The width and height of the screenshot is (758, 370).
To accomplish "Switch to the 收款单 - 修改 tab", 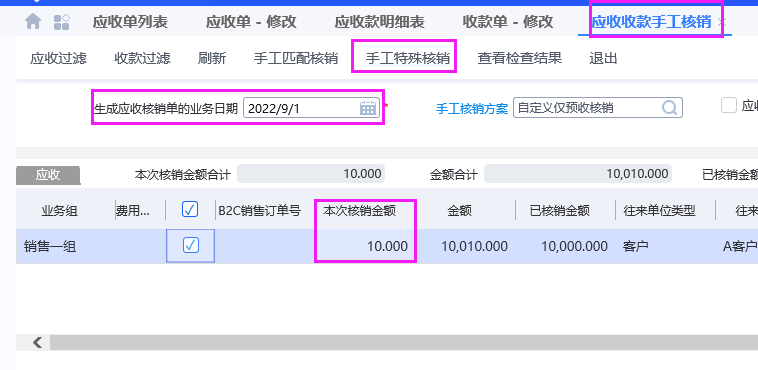I will coord(508,22).
